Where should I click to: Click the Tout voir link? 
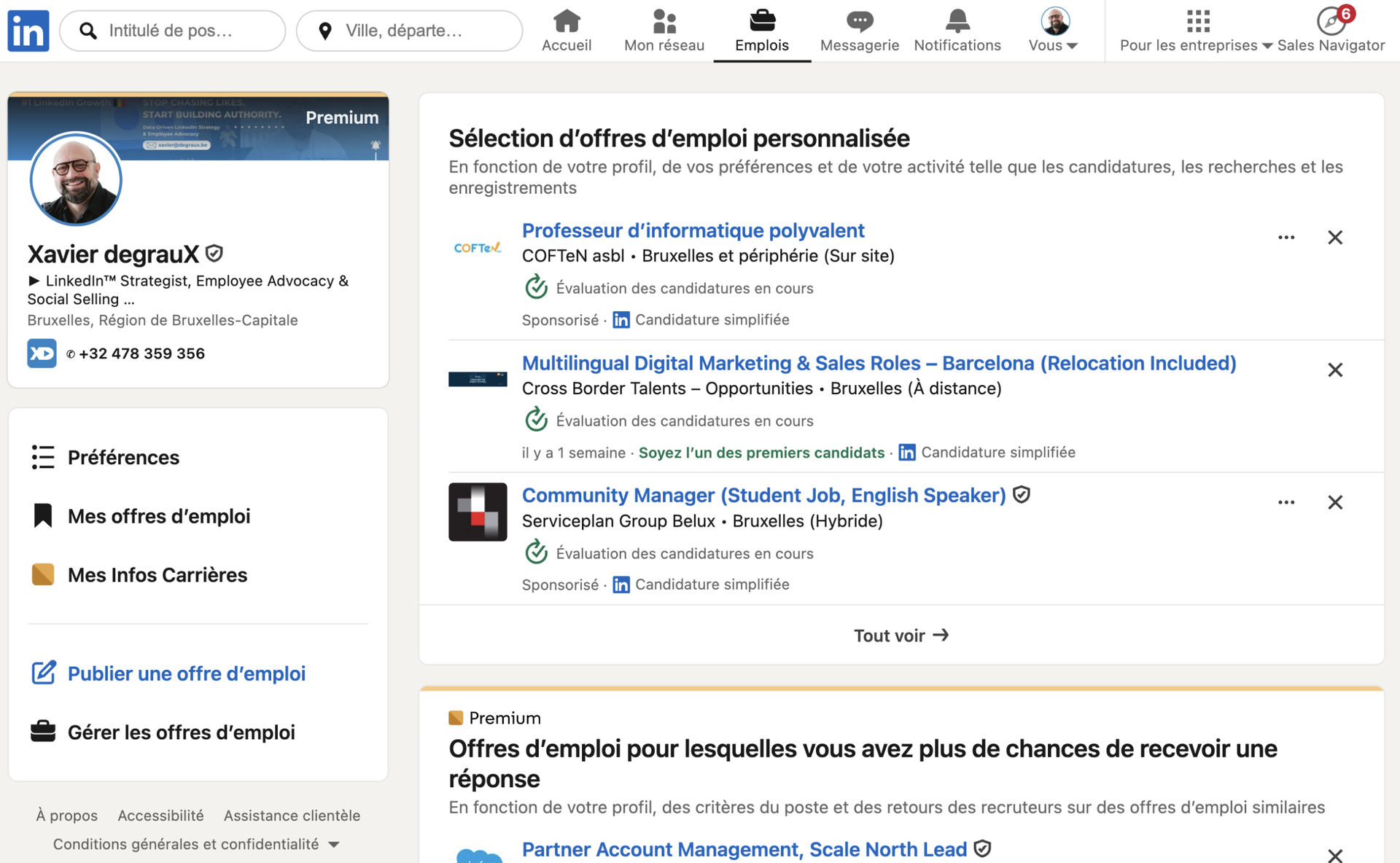[x=901, y=635]
